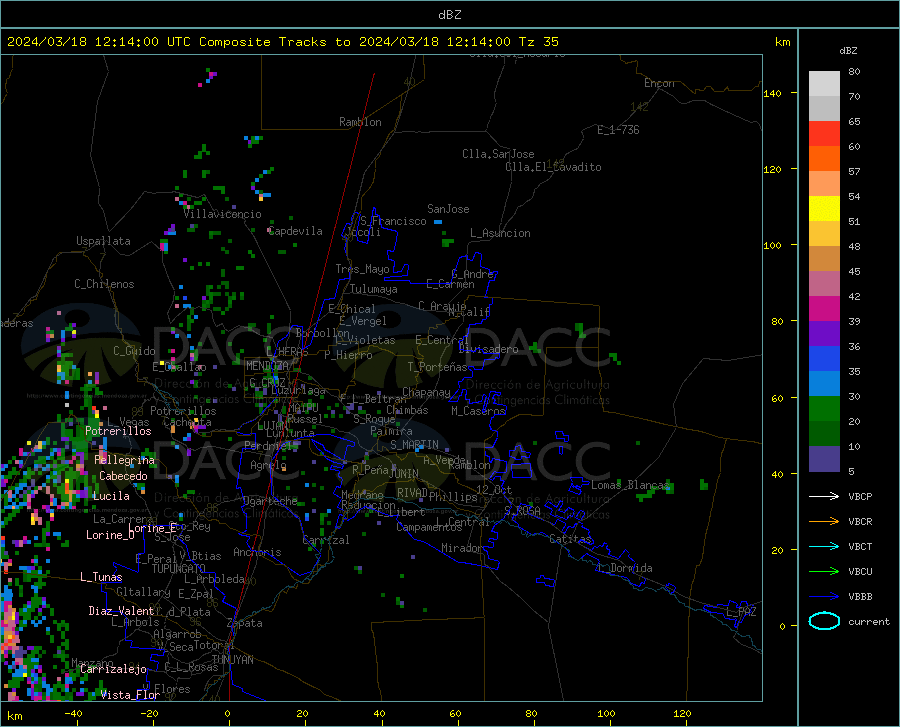Click the Tulumaya map label
Screen dimensions: 900x727
pos(374,289)
